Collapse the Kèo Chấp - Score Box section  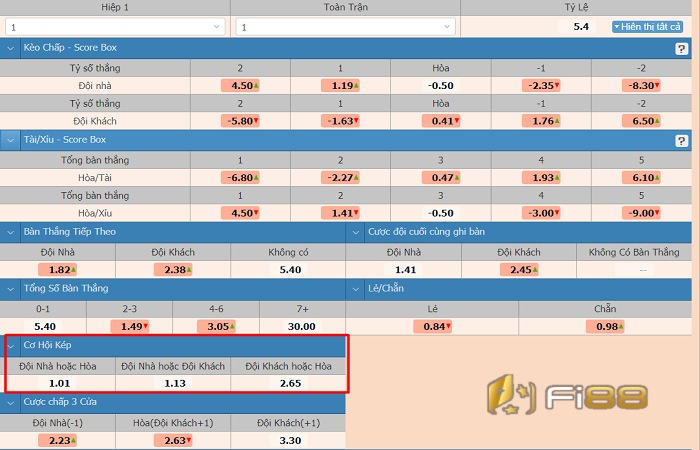[x=10, y=48]
